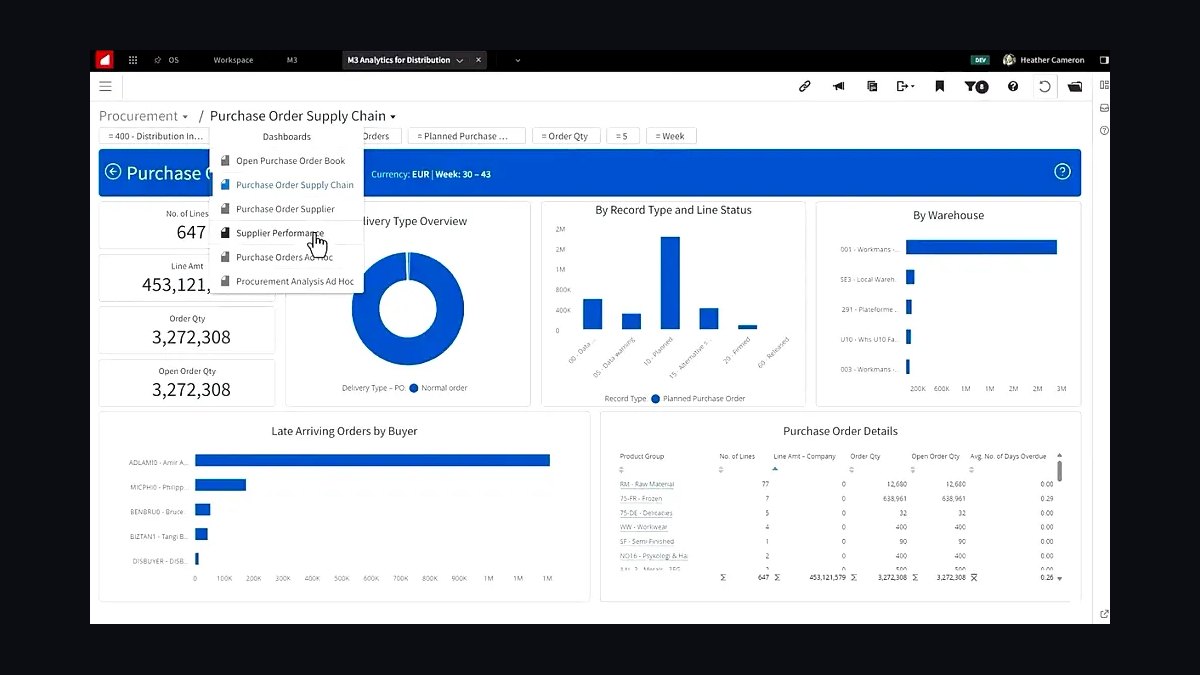The width and height of the screenshot is (1200, 675).
Task: Click the DEV environment badge
Action: pyautogui.click(x=981, y=60)
